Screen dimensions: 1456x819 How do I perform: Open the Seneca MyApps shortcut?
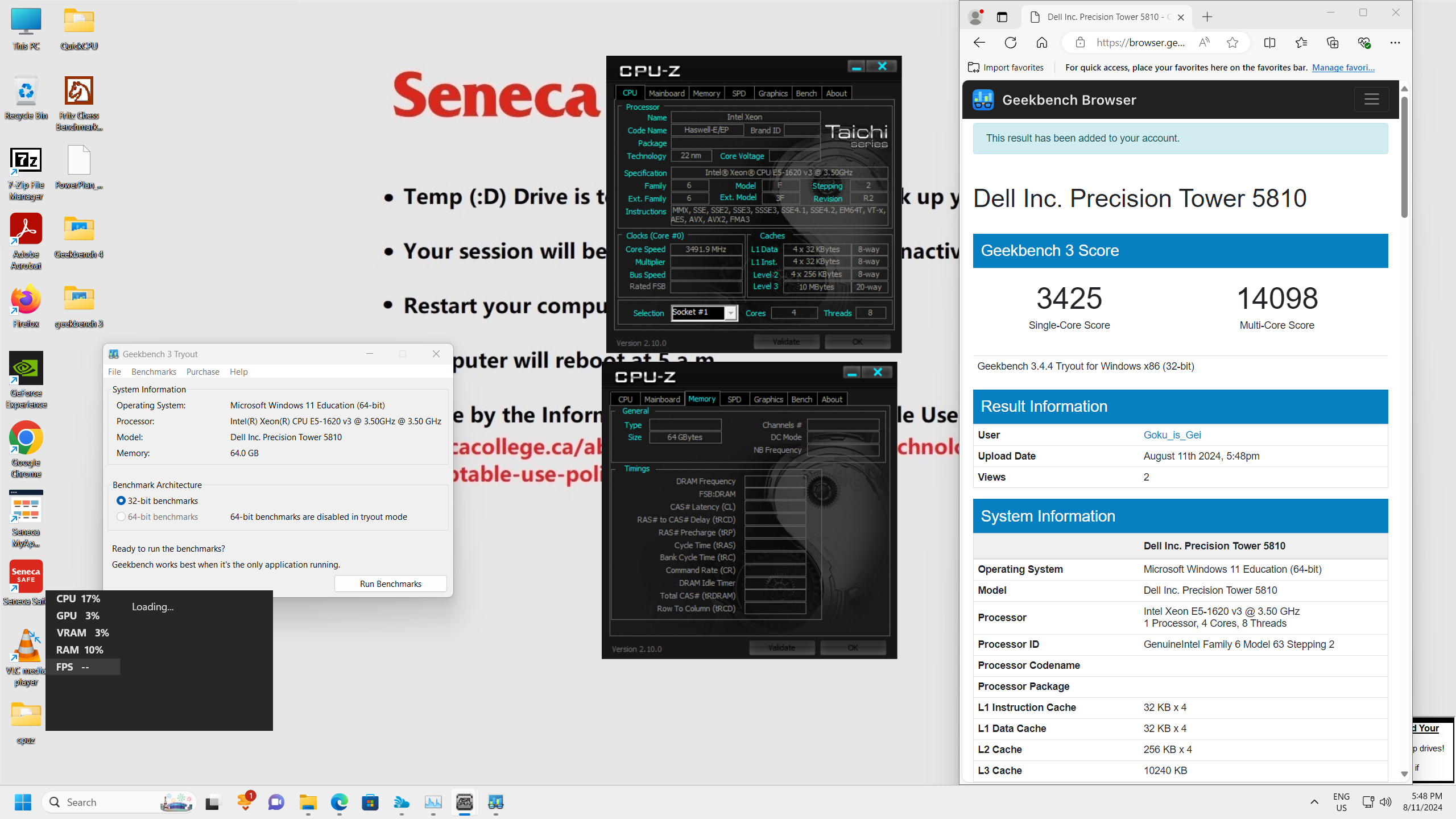click(x=26, y=519)
